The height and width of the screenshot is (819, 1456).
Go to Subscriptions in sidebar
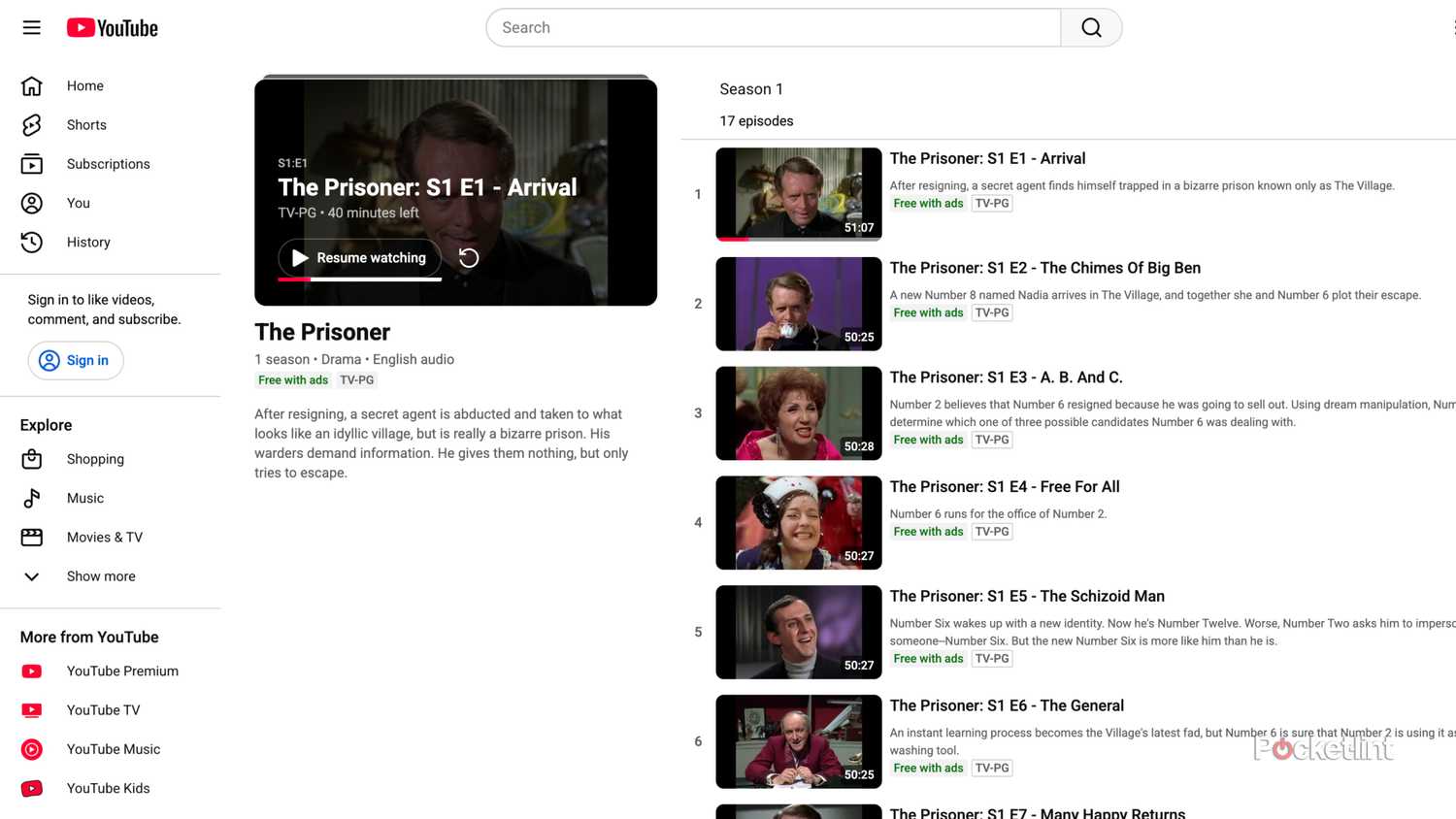110,164
